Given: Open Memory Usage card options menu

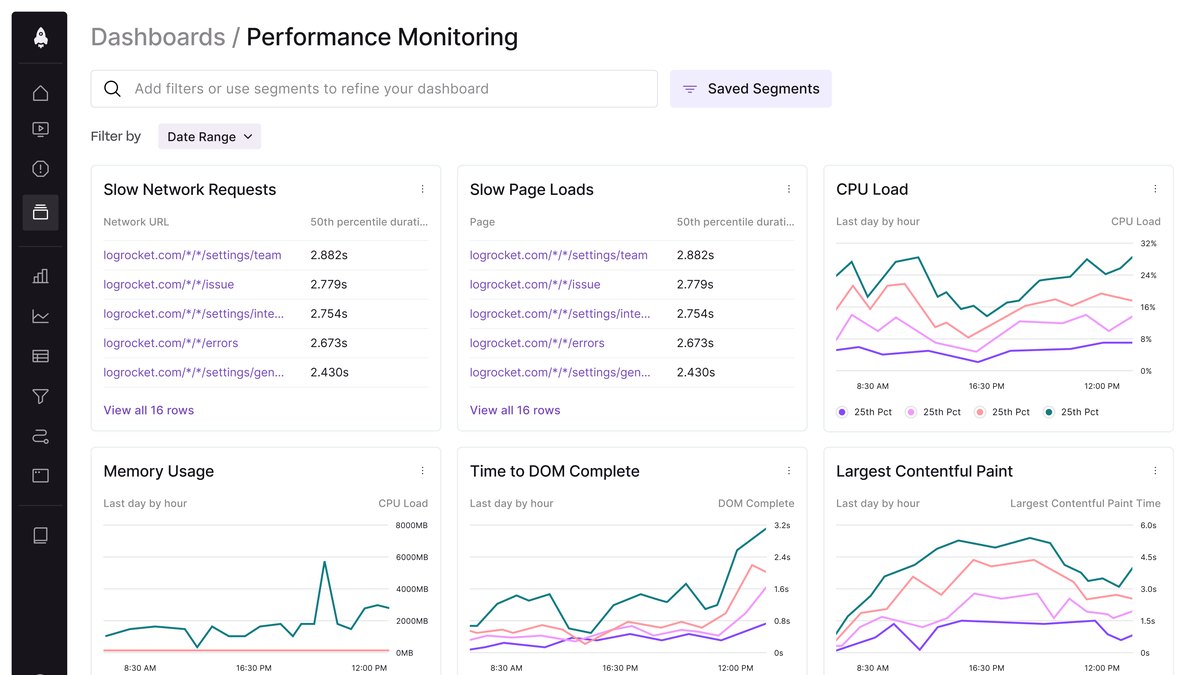Looking at the screenshot, I should 422,471.
